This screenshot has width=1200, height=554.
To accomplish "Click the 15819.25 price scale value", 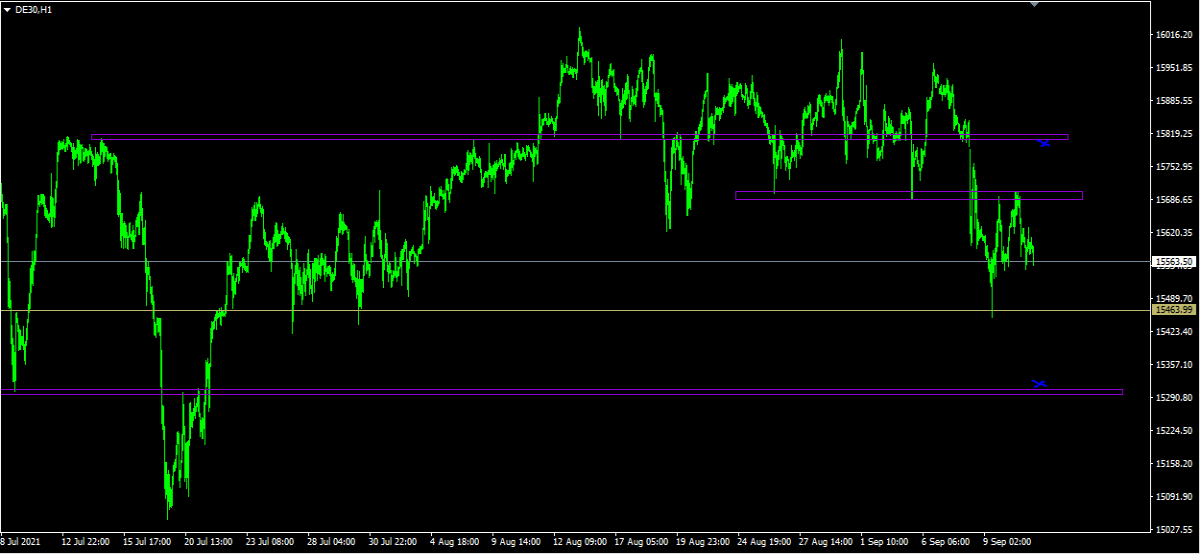I will pos(1174,134).
